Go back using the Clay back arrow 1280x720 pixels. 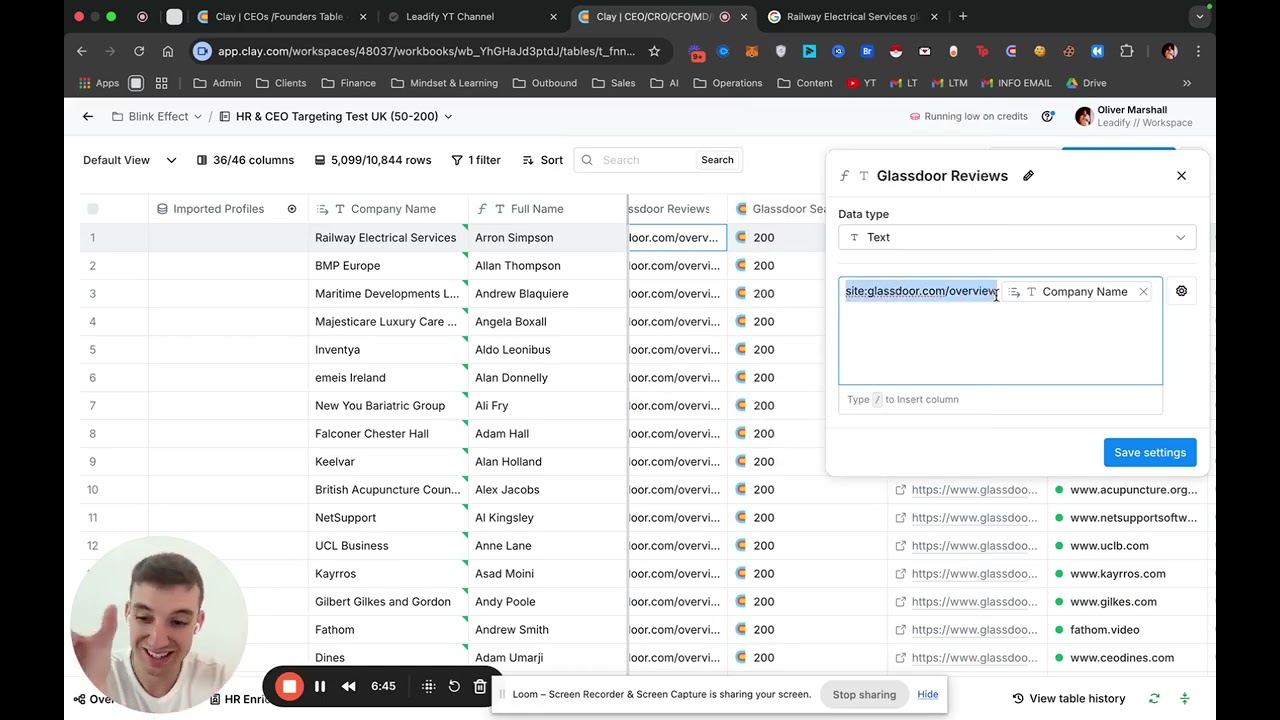[x=88, y=116]
